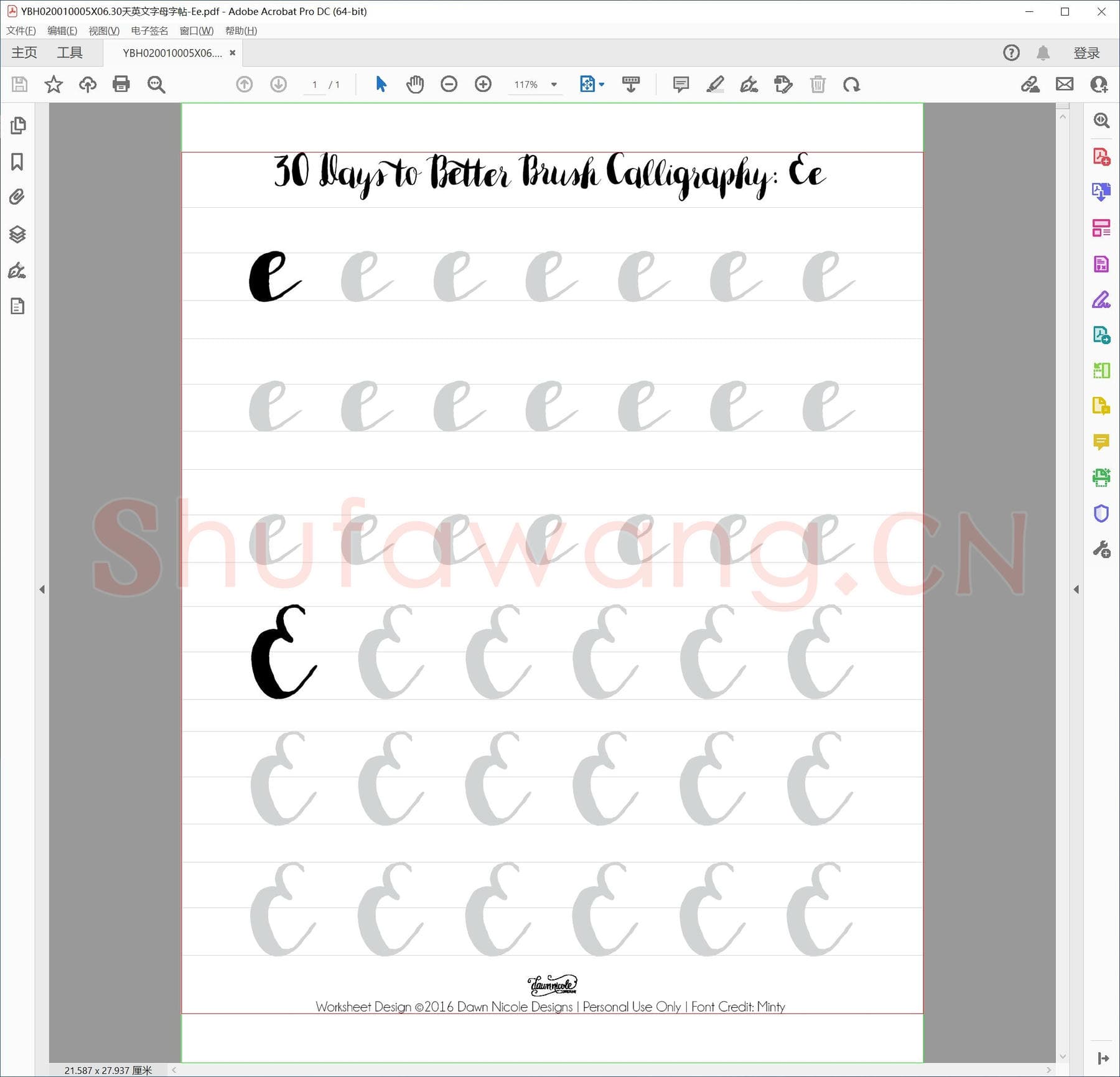
Task: Close the YBH020010005X06 document tab
Action: tap(233, 53)
